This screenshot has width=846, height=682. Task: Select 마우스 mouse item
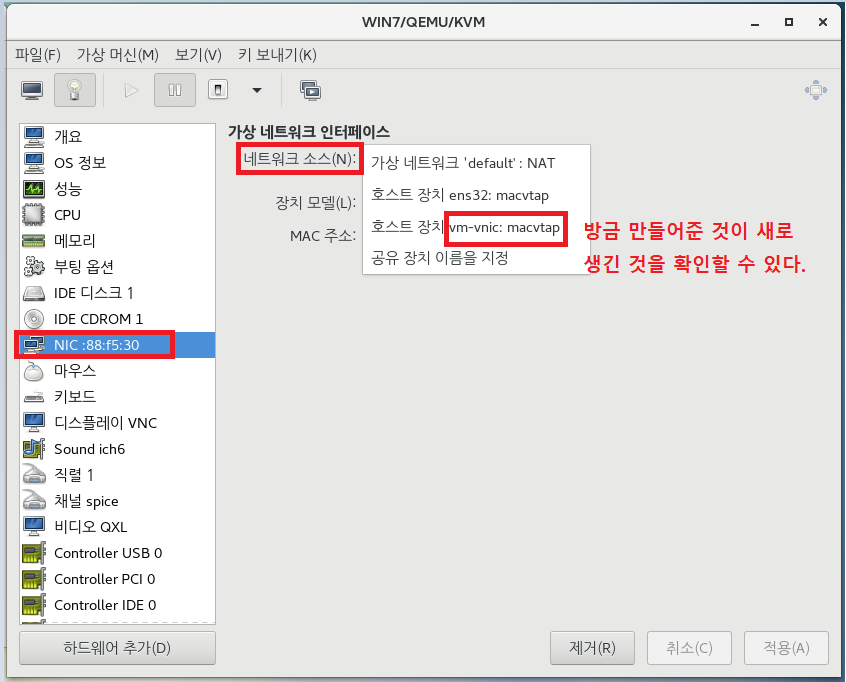[x=118, y=371]
